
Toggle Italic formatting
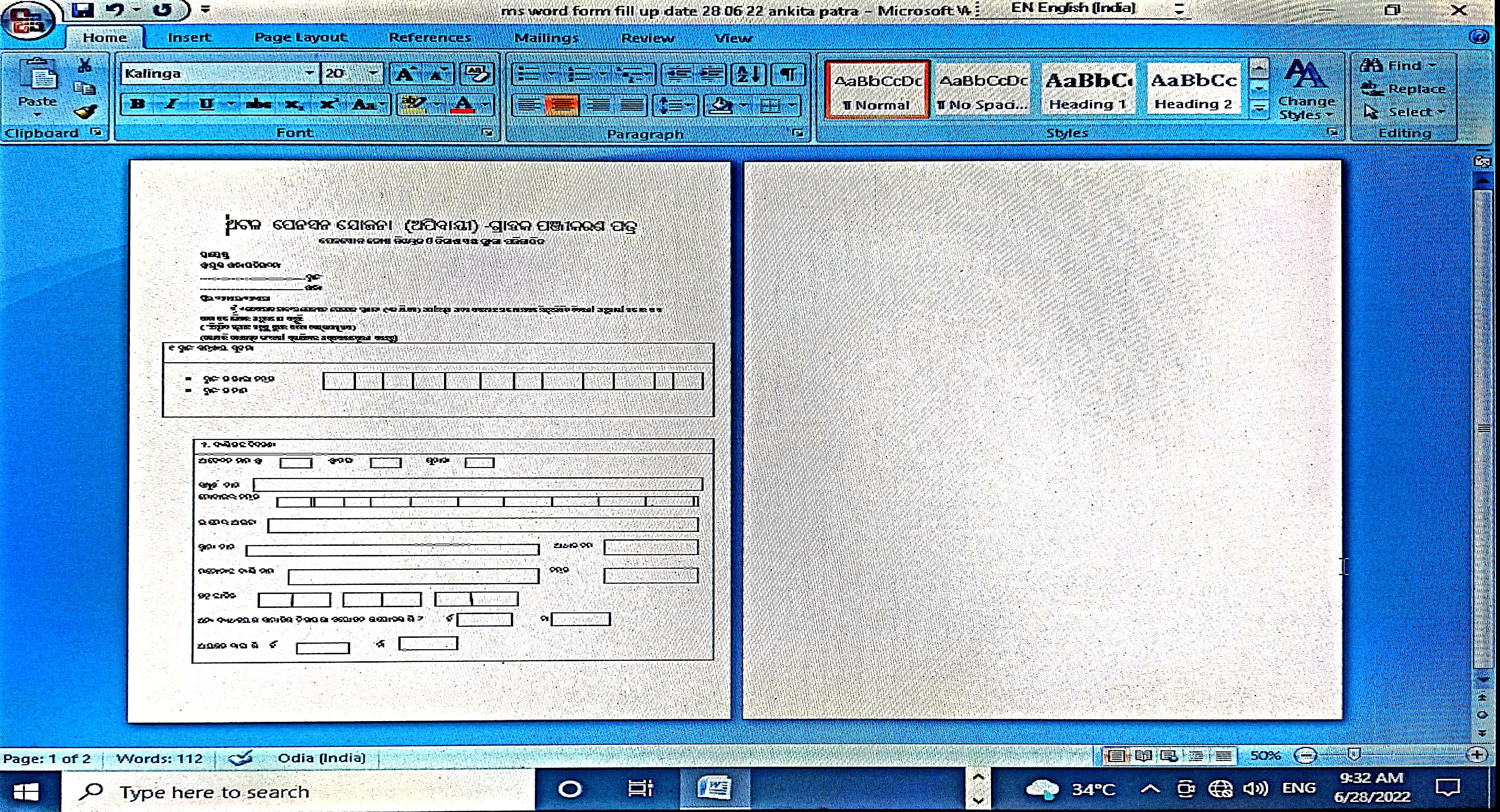coord(171,105)
